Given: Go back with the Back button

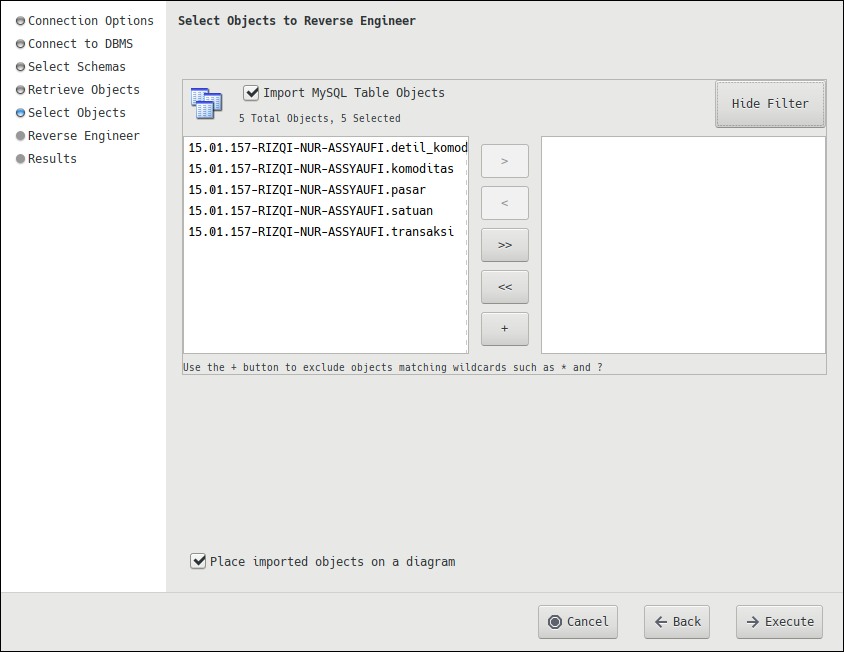Looking at the screenshot, I should point(677,622).
